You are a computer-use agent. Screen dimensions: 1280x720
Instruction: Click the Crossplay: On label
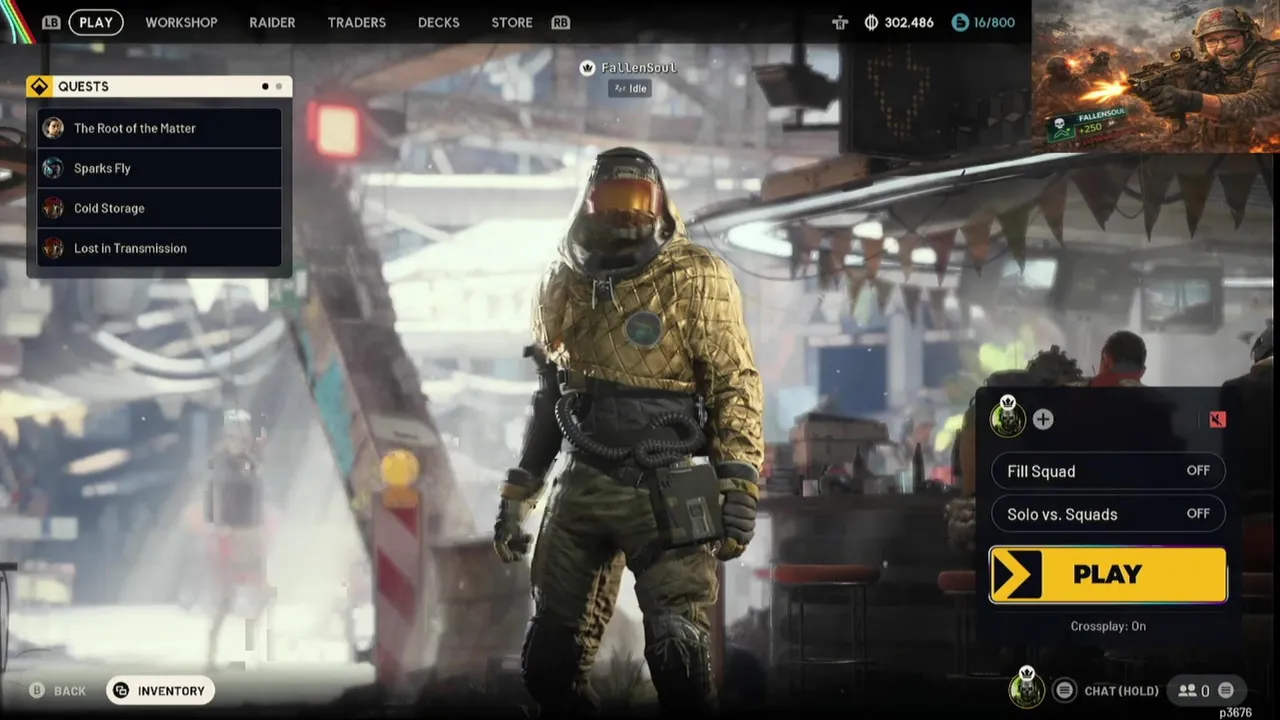pyautogui.click(x=1108, y=626)
